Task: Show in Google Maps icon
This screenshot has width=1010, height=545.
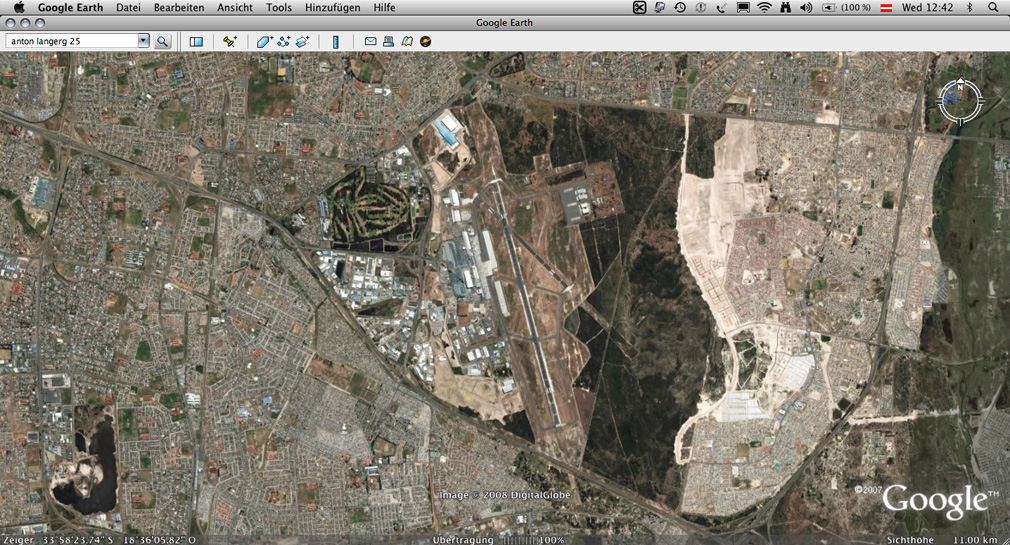Action: tap(407, 42)
